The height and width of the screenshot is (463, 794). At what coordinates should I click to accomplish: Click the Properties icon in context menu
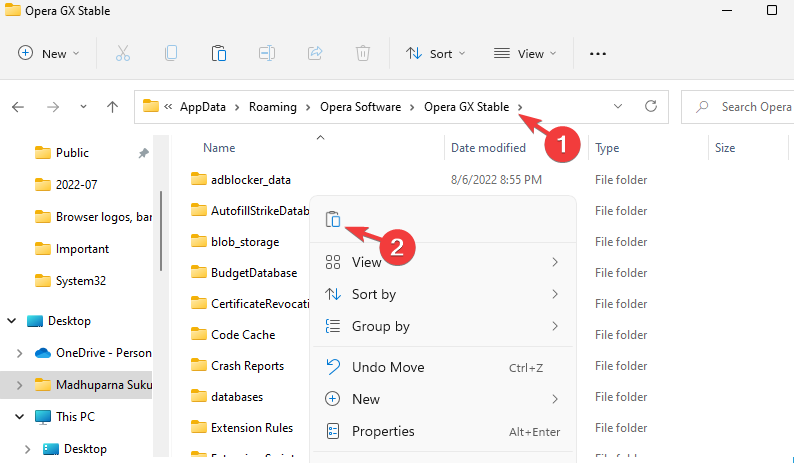(333, 431)
